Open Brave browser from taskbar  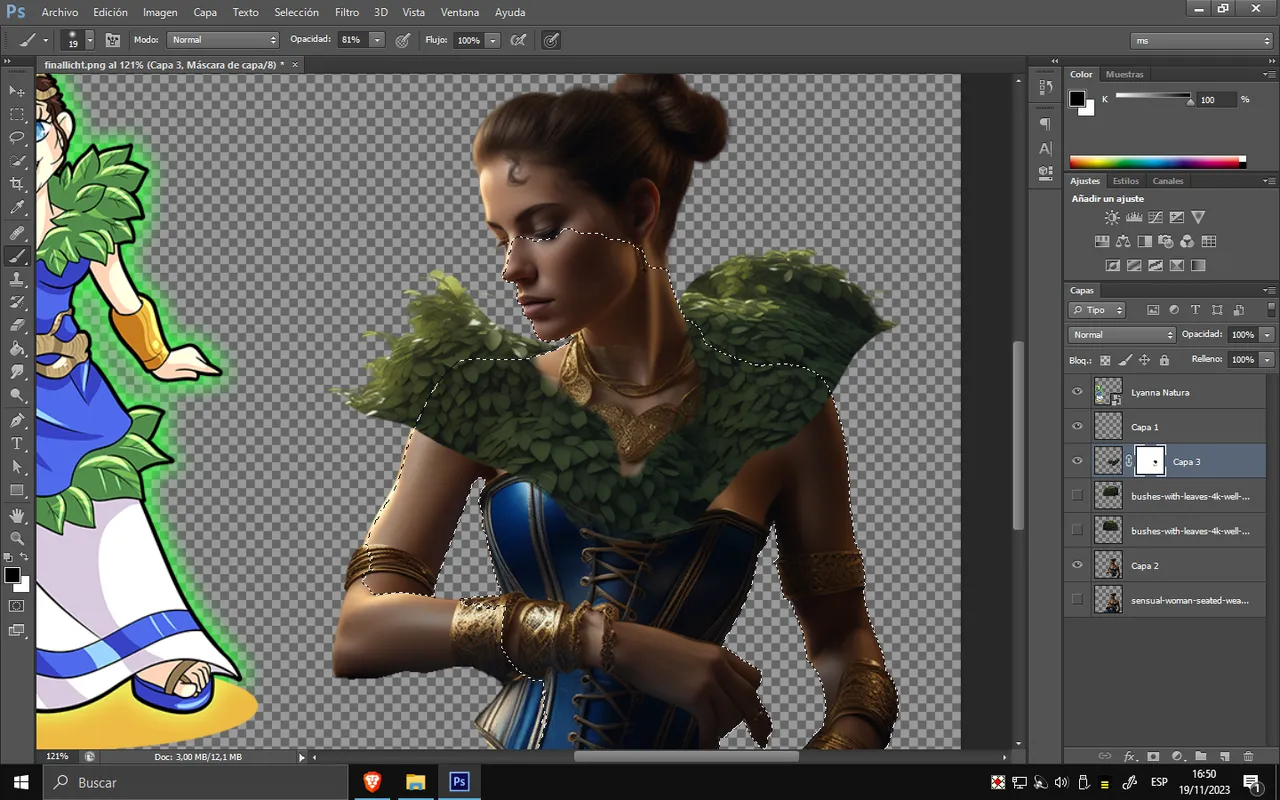pyautogui.click(x=372, y=782)
